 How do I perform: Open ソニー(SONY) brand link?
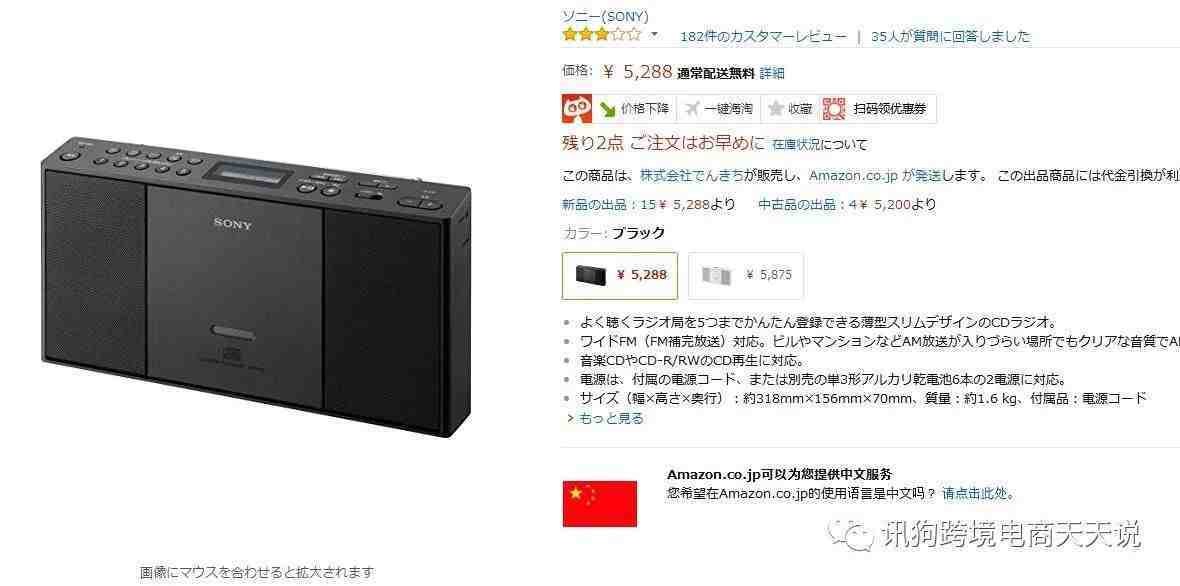click(x=605, y=16)
